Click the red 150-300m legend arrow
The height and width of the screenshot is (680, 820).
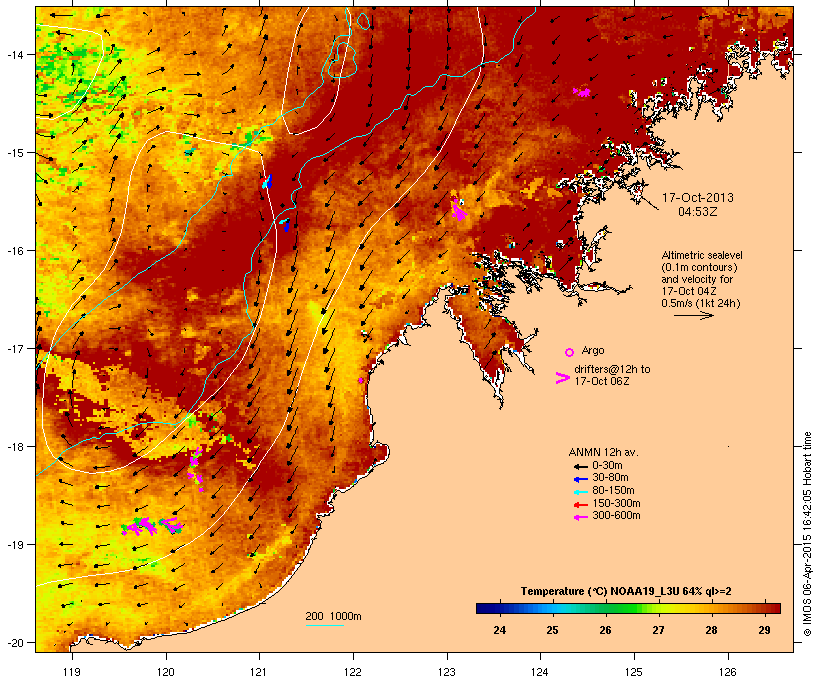(x=581, y=504)
